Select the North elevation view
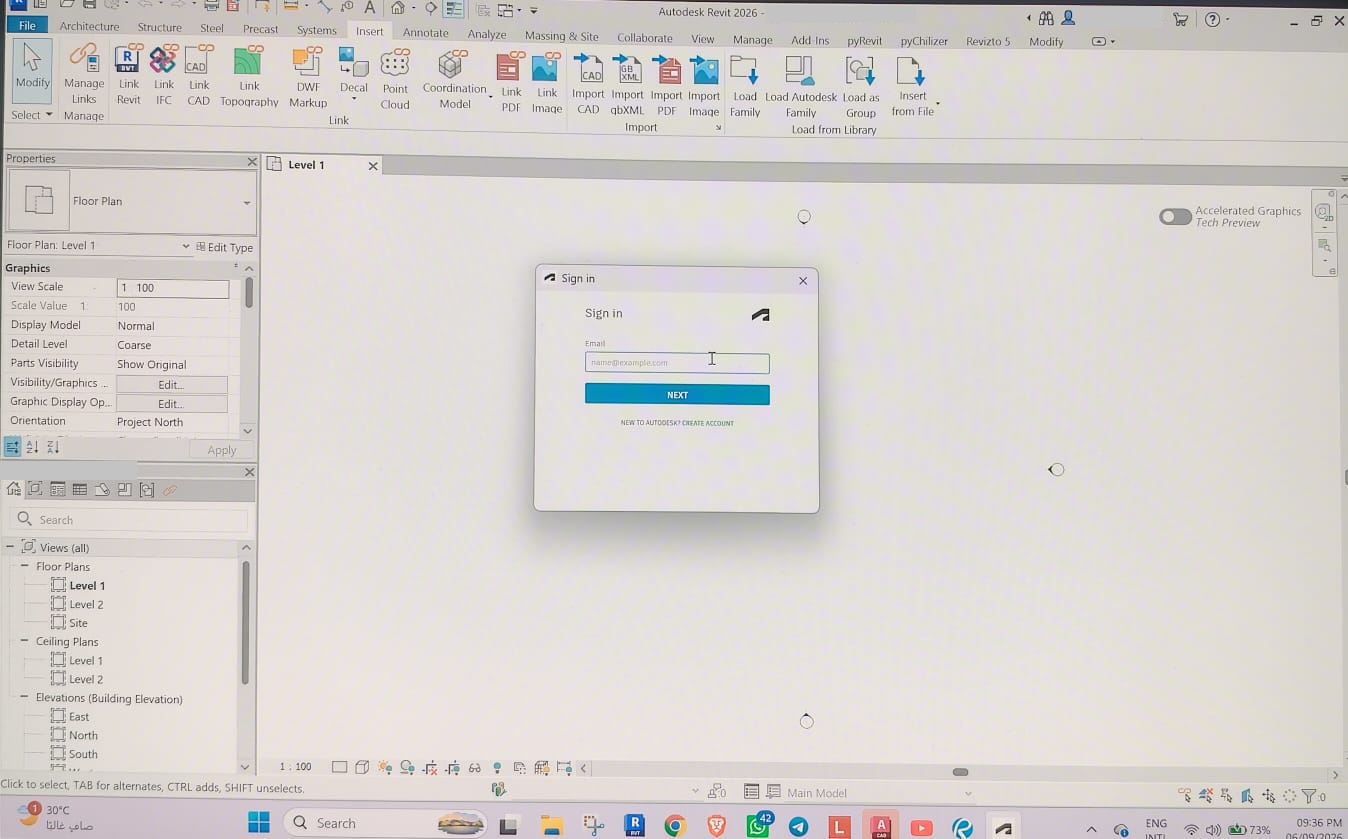This screenshot has height=839, width=1348. [x=83, y=736]
